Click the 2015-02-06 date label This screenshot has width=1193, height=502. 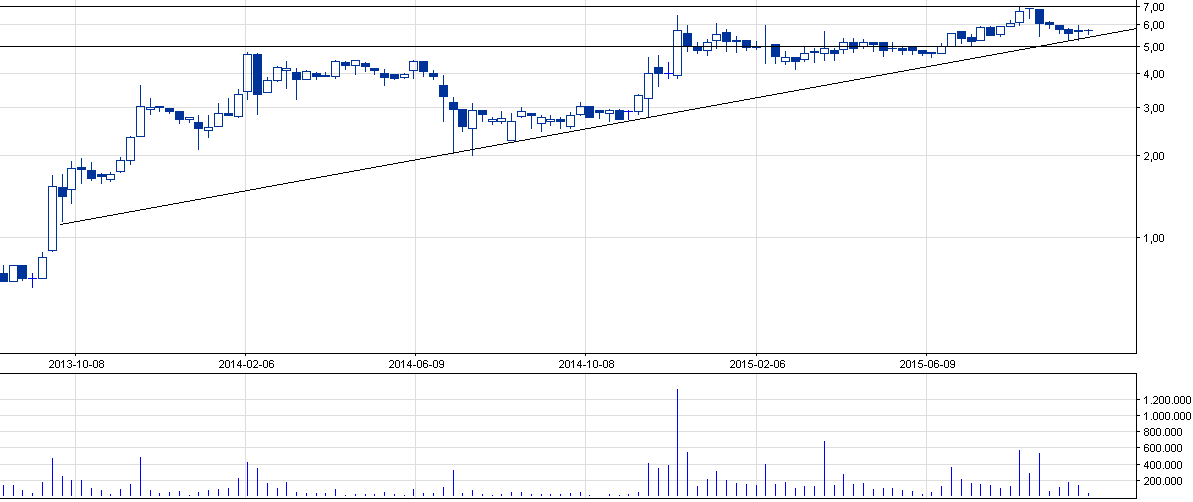click(756, 364)
